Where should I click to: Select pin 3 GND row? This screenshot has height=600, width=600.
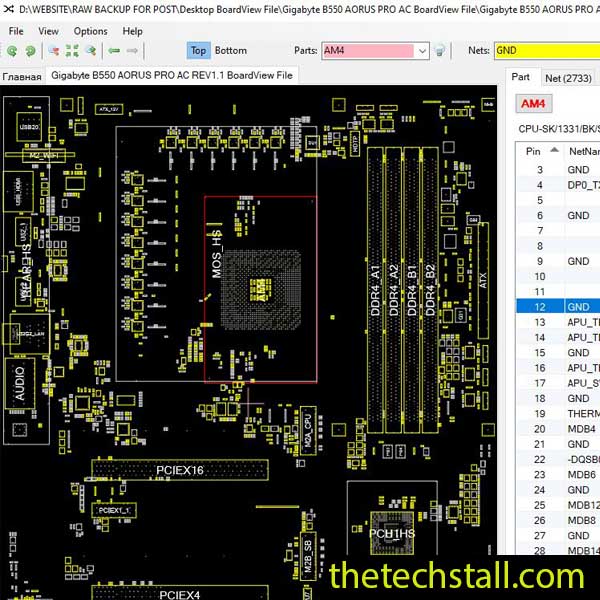pyautogui.click(x=558, y=170)
